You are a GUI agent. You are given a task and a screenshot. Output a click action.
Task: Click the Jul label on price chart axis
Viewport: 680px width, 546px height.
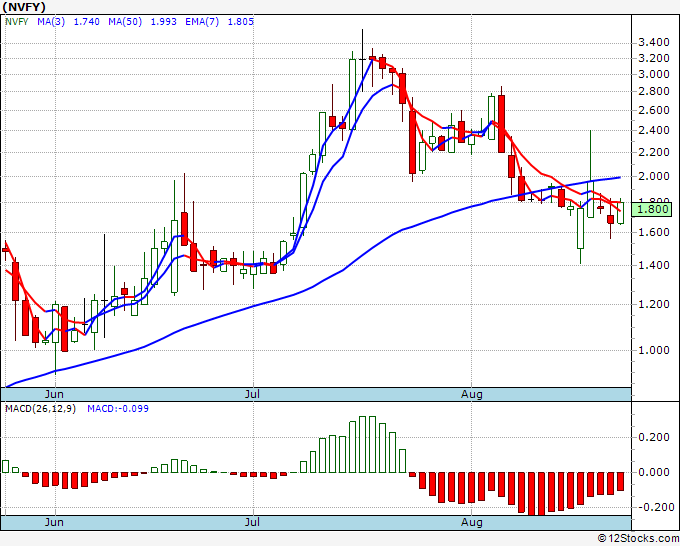[252, 394]
